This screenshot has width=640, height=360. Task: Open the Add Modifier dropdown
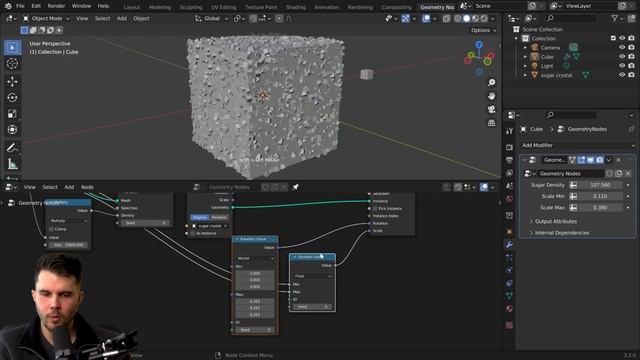578,145
